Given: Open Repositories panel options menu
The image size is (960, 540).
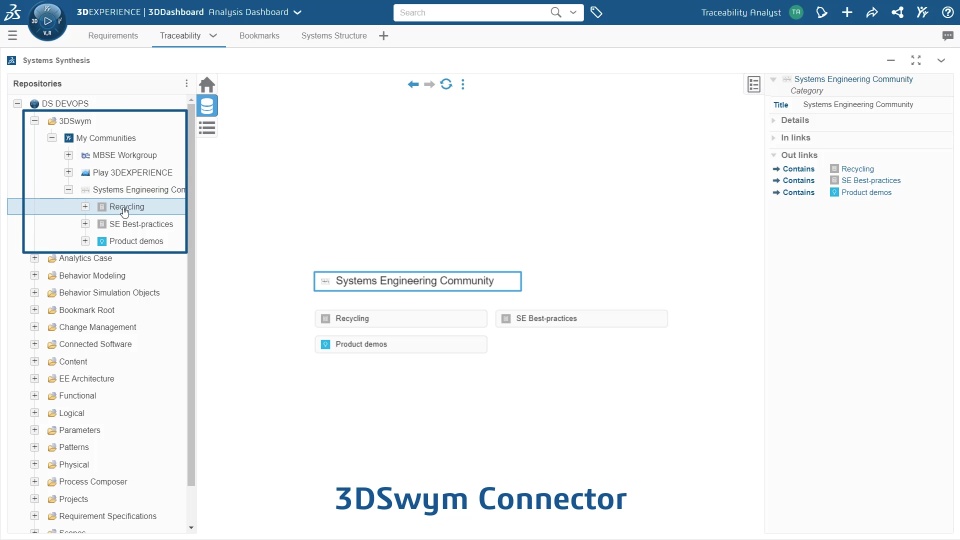Looking at the screenshot, I should (x=187, y=83).
